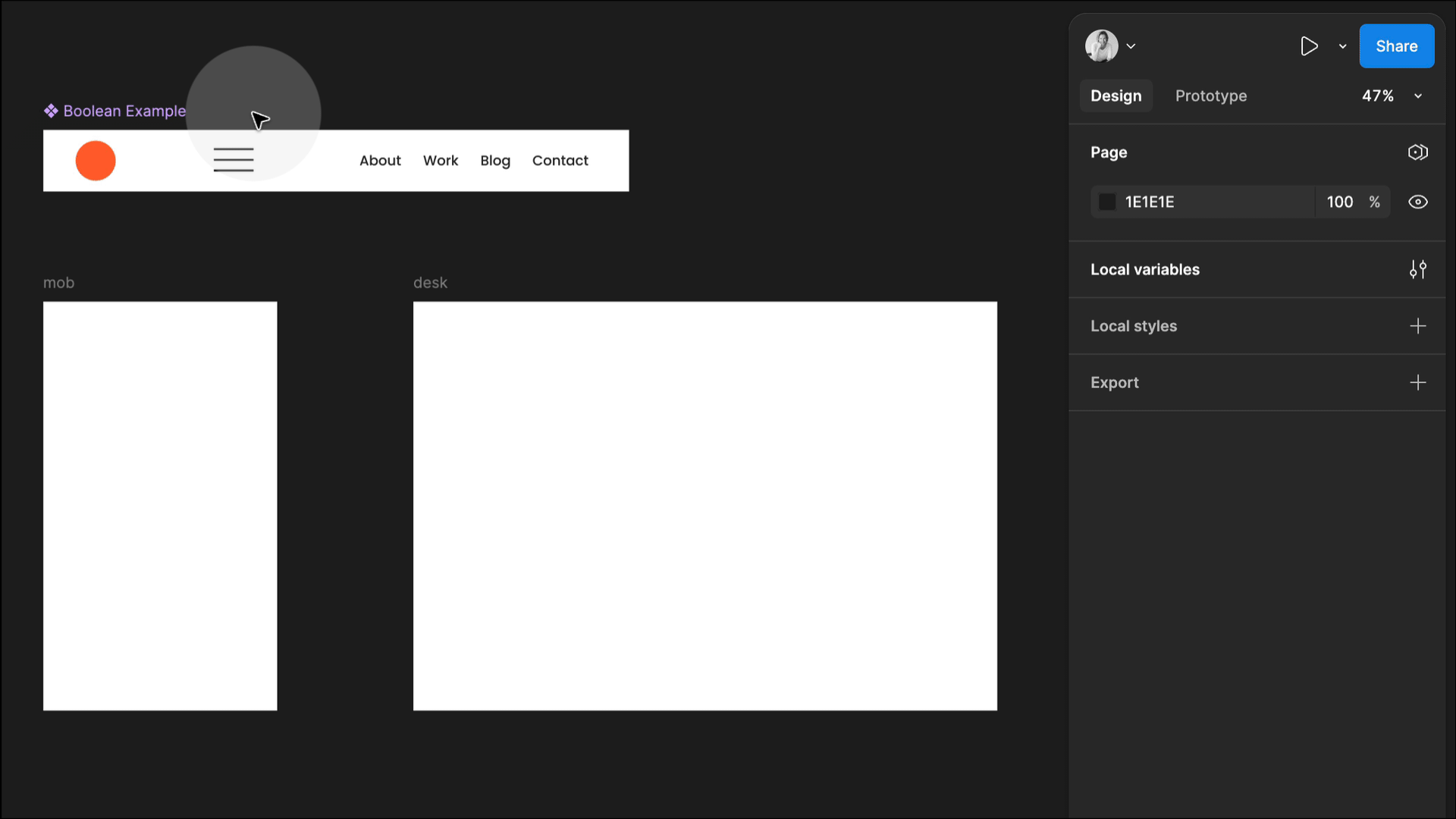Click the 1E1E1E page color swatch
The image size is (1456, 819).
1107,202
